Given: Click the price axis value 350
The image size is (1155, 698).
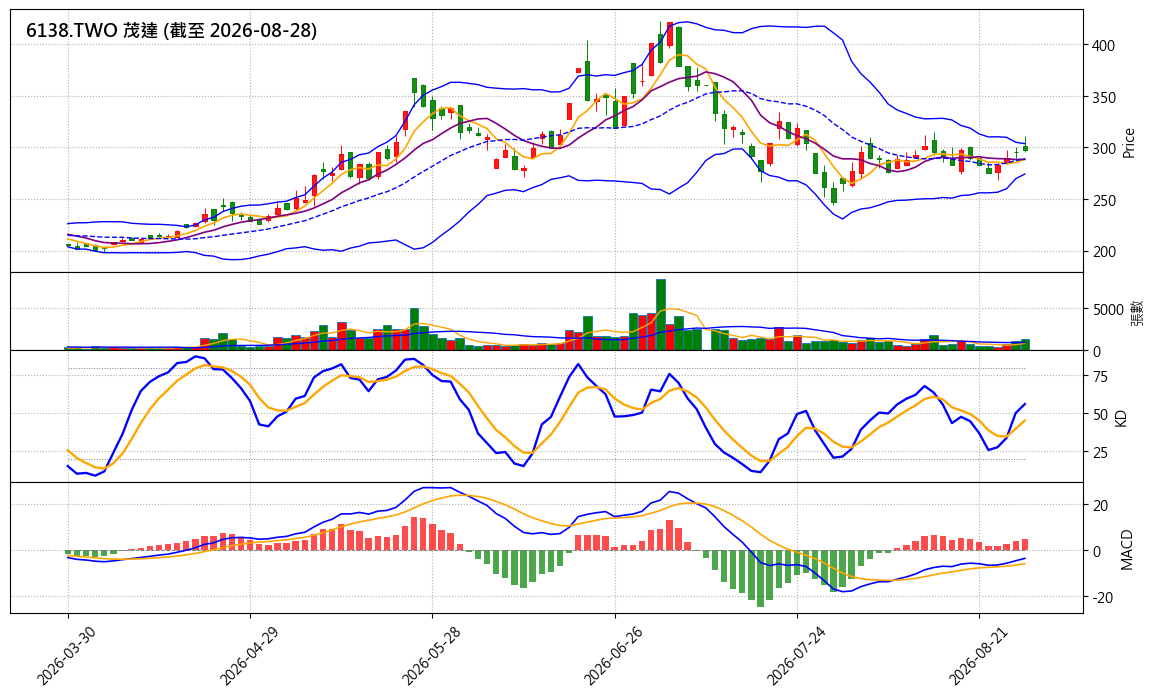Looking at the screenshot, I should point(1103,97).
